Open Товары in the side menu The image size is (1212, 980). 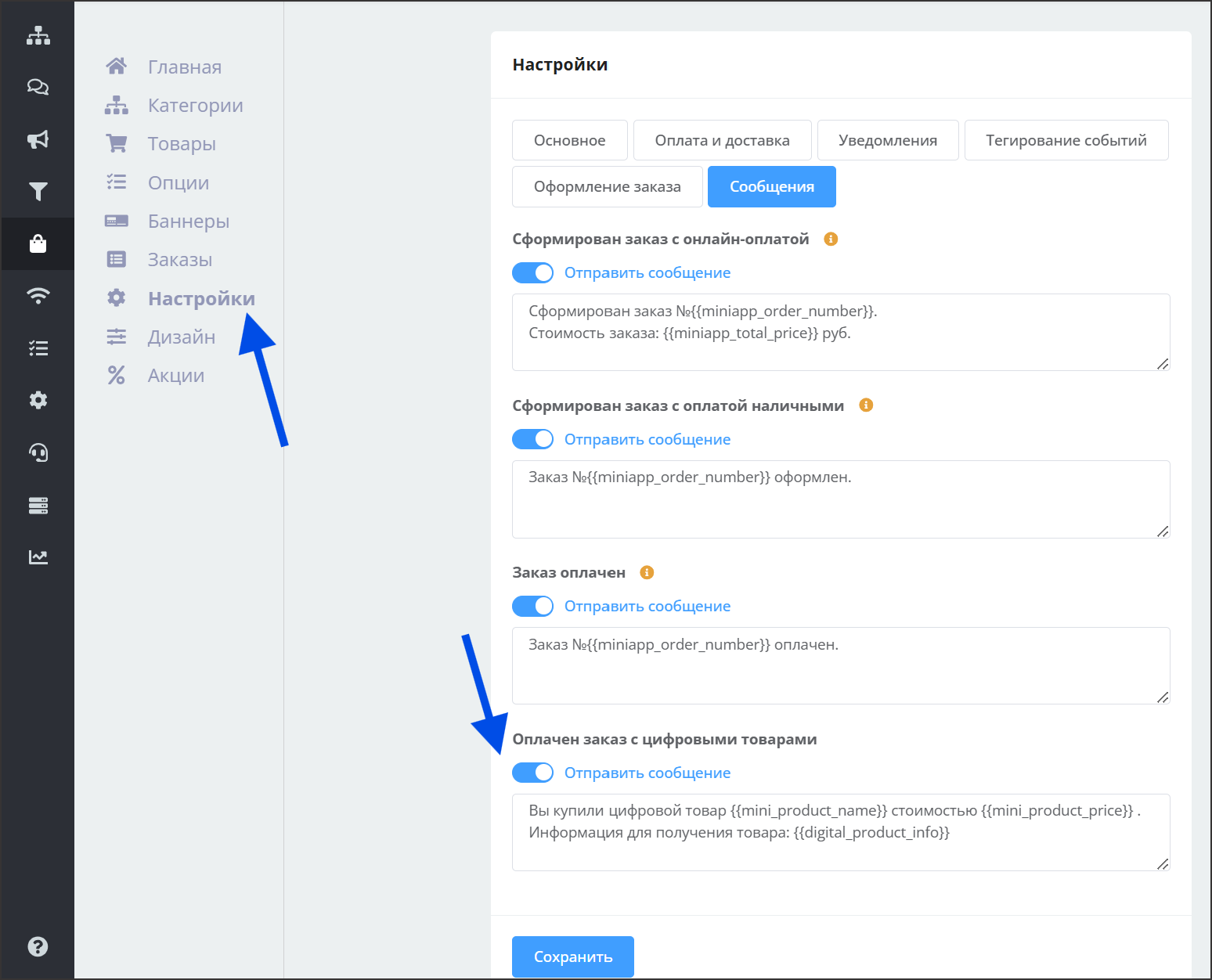tap(182, 144)
